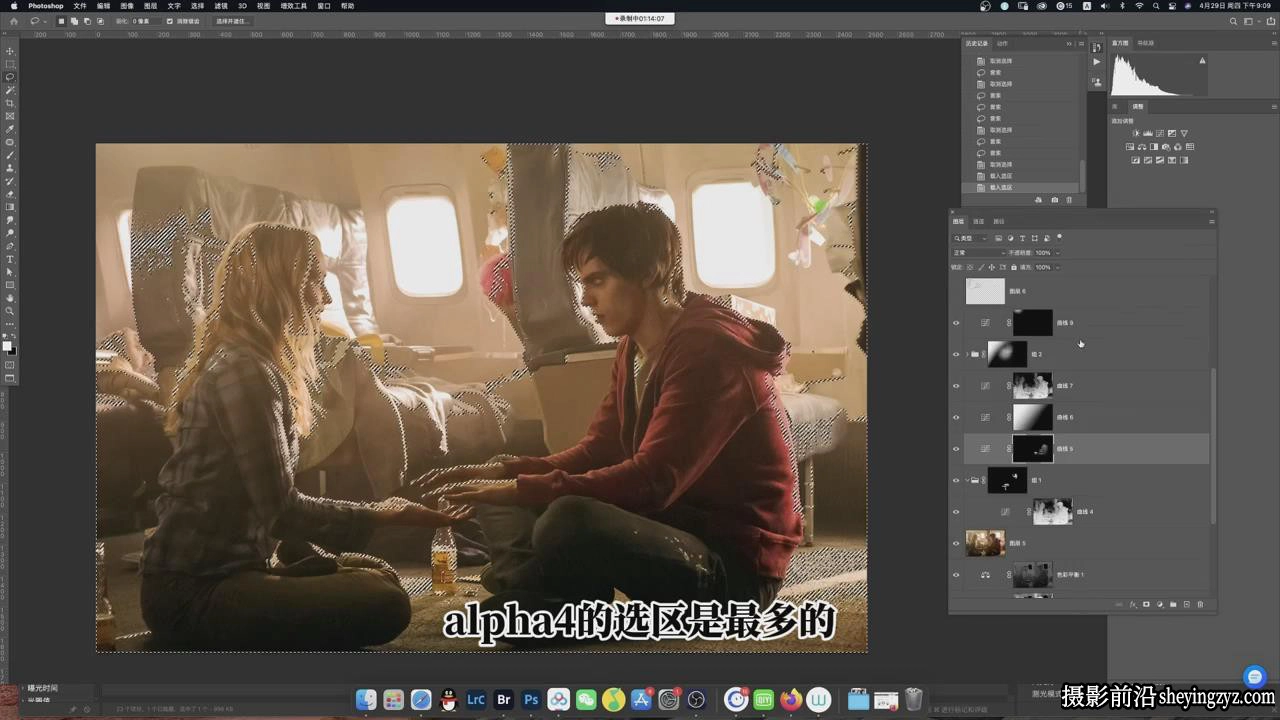Select the Rectangular Marquee tool
Viewport: 1280px width, 720px height.
[x=11, y=64]
